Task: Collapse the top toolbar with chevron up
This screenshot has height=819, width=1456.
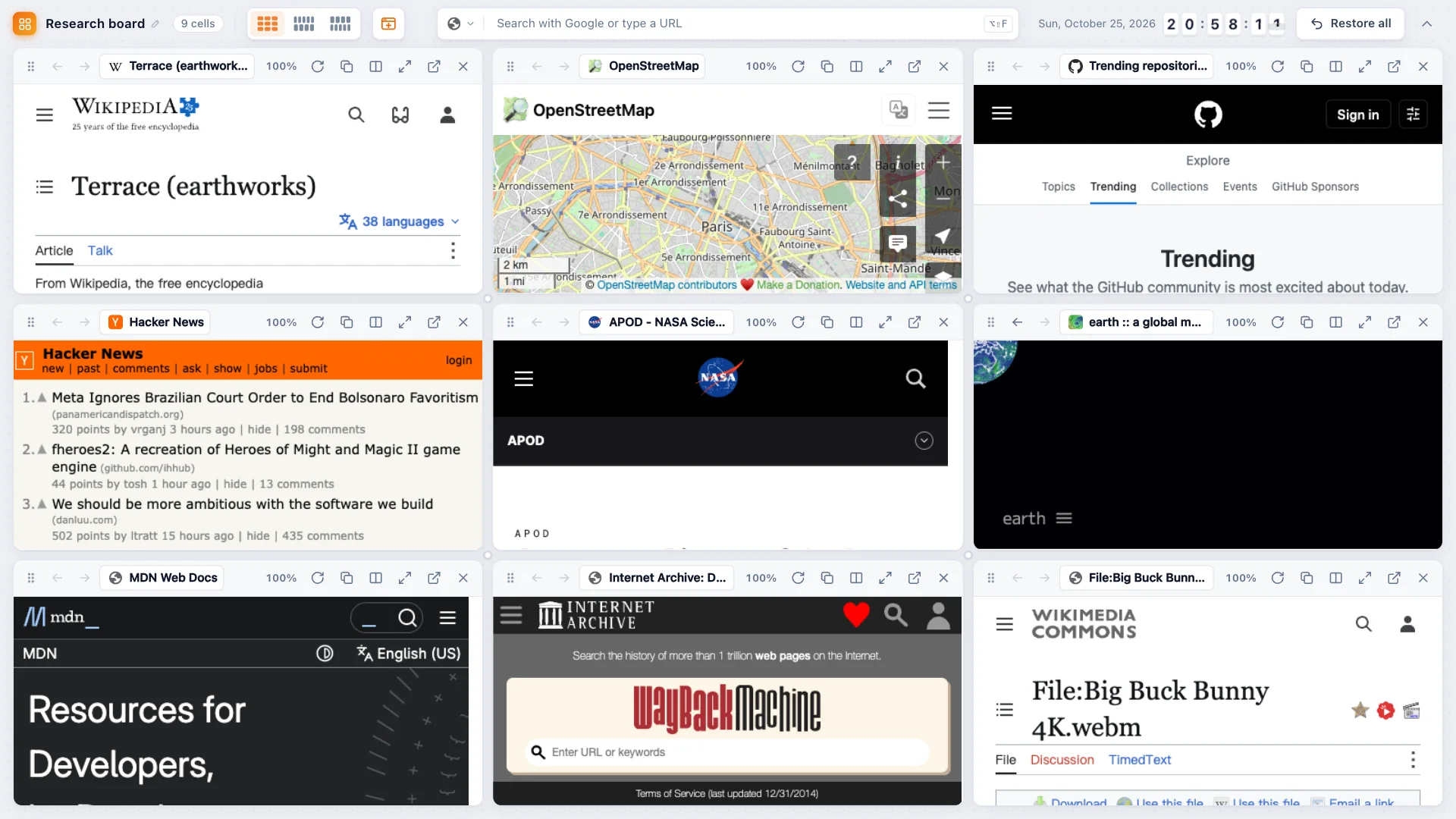Action: 1426,24
